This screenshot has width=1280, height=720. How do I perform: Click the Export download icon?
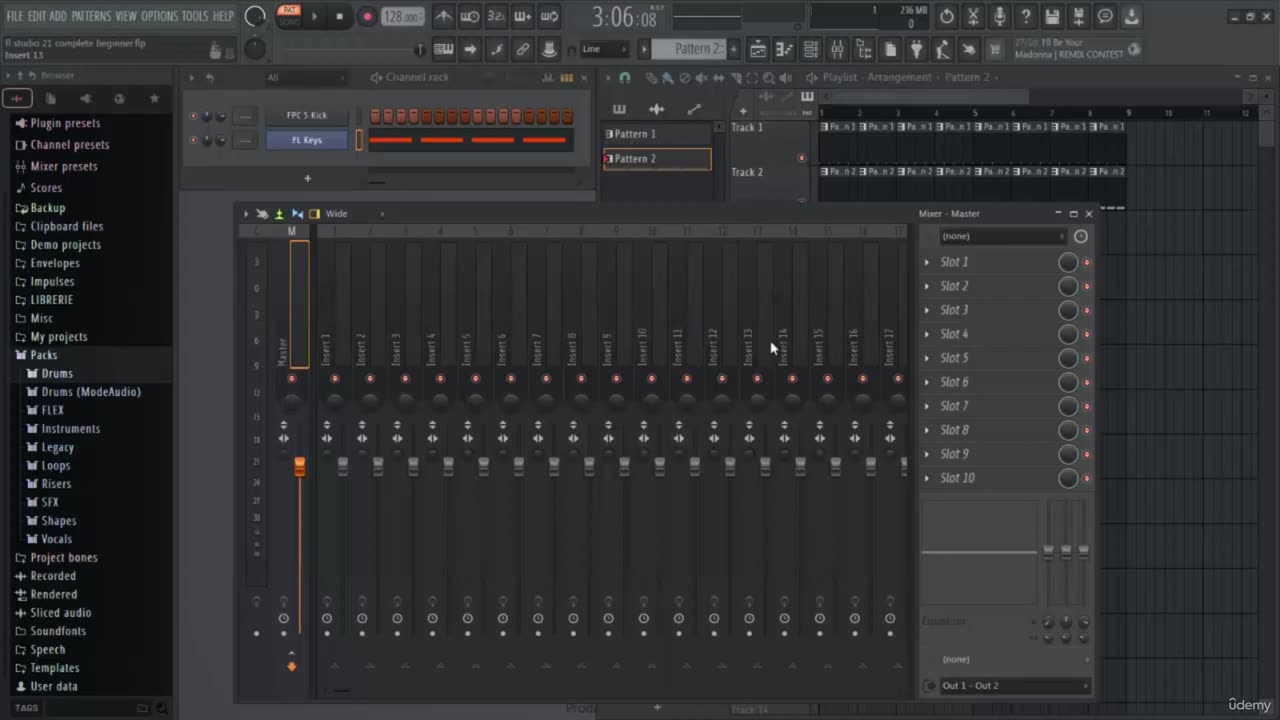coord(1131,17)
